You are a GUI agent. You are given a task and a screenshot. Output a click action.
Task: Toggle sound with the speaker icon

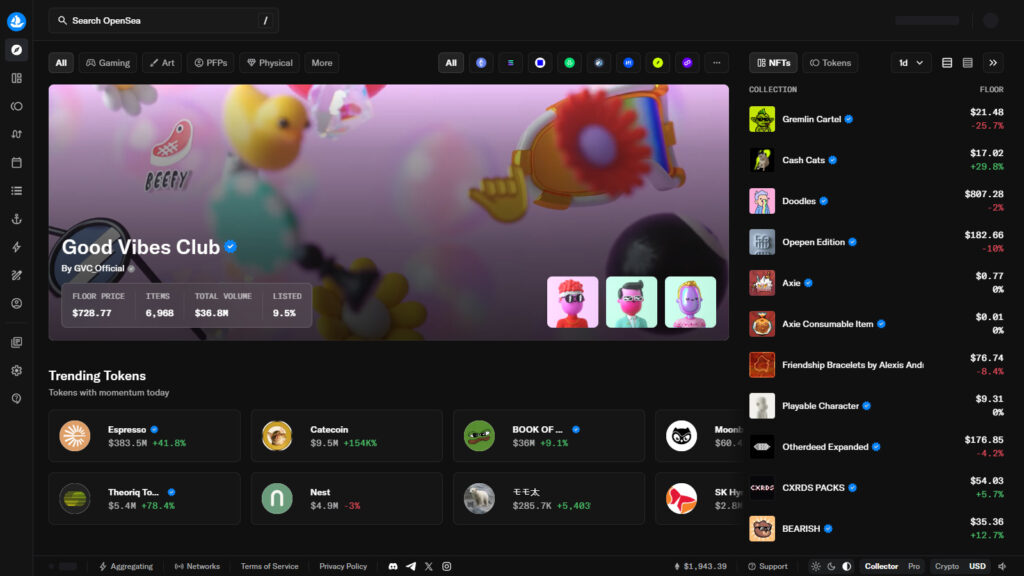(1002, 566)
